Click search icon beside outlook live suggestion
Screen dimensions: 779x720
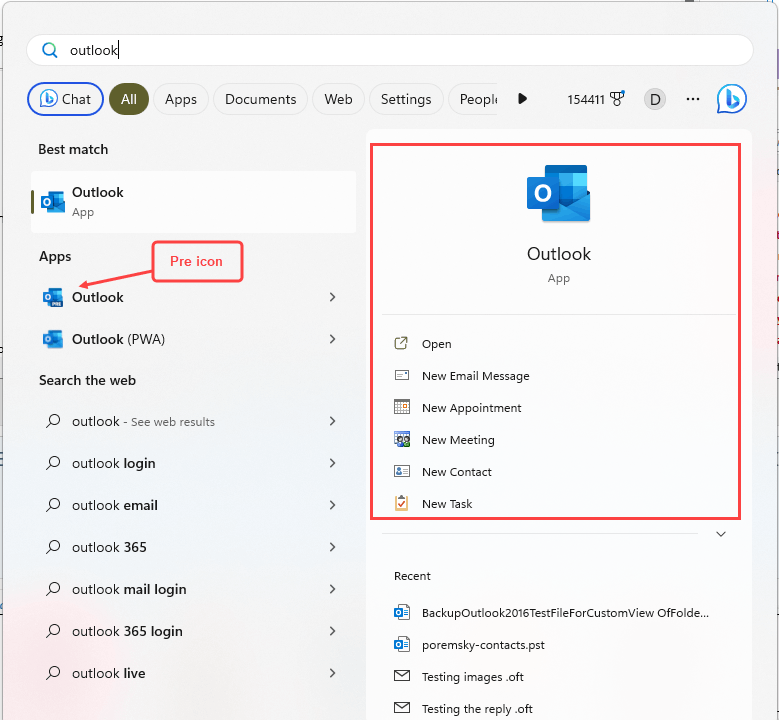pos(53,673)
